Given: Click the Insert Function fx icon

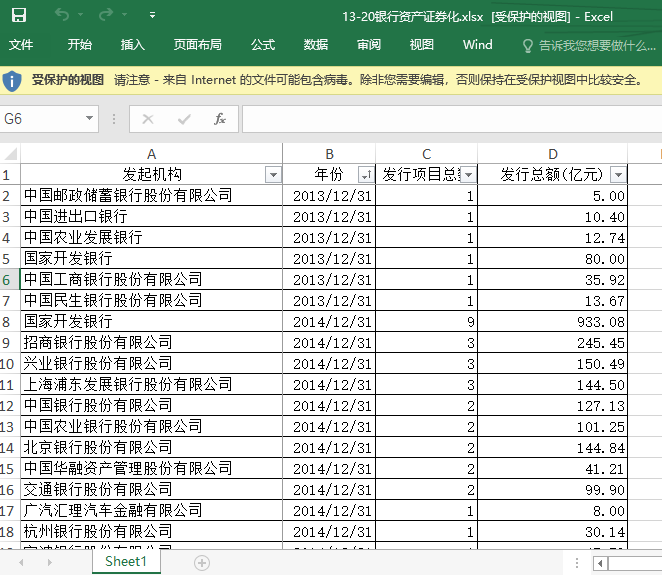Looking at the screenshot, I should [220, 119].
